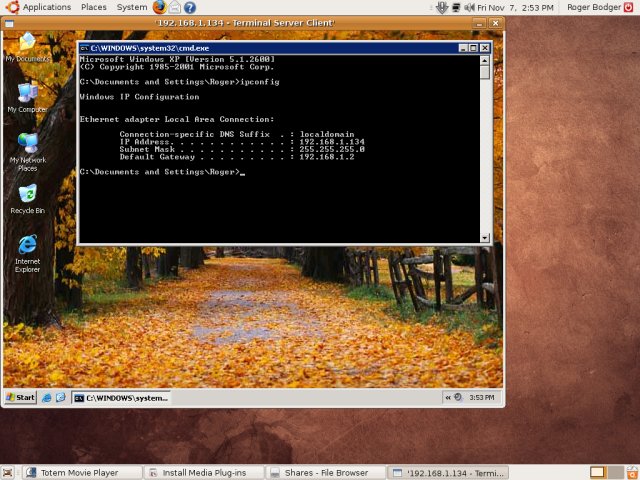Click cmd scrollbar up arrow
Image resolution: width=640 pixels, height=480 pixels.
point(484,60)
